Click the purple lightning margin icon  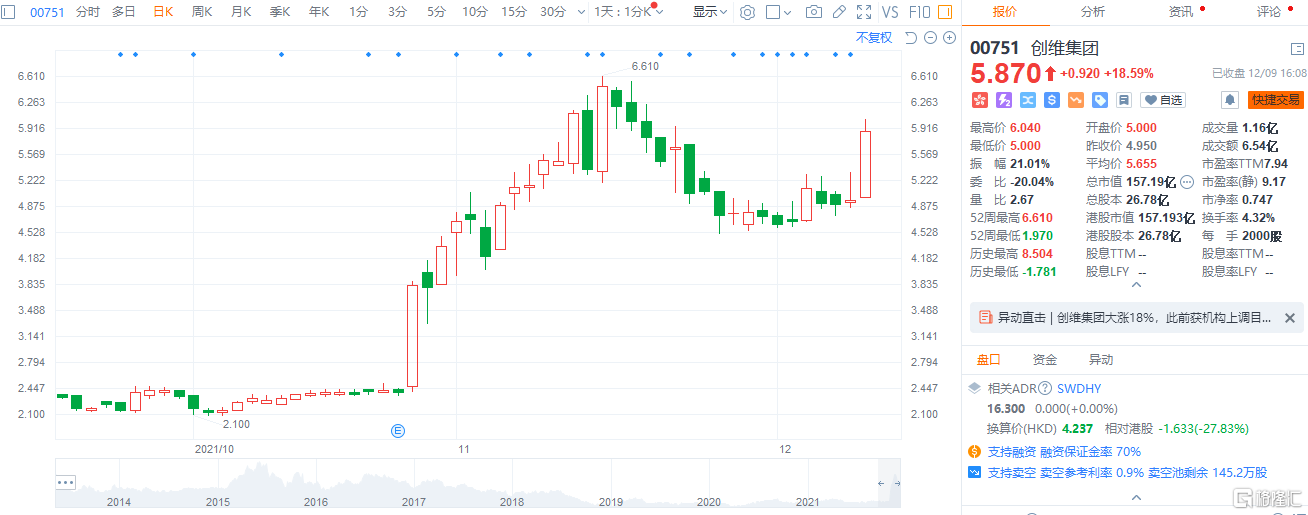1003,100
